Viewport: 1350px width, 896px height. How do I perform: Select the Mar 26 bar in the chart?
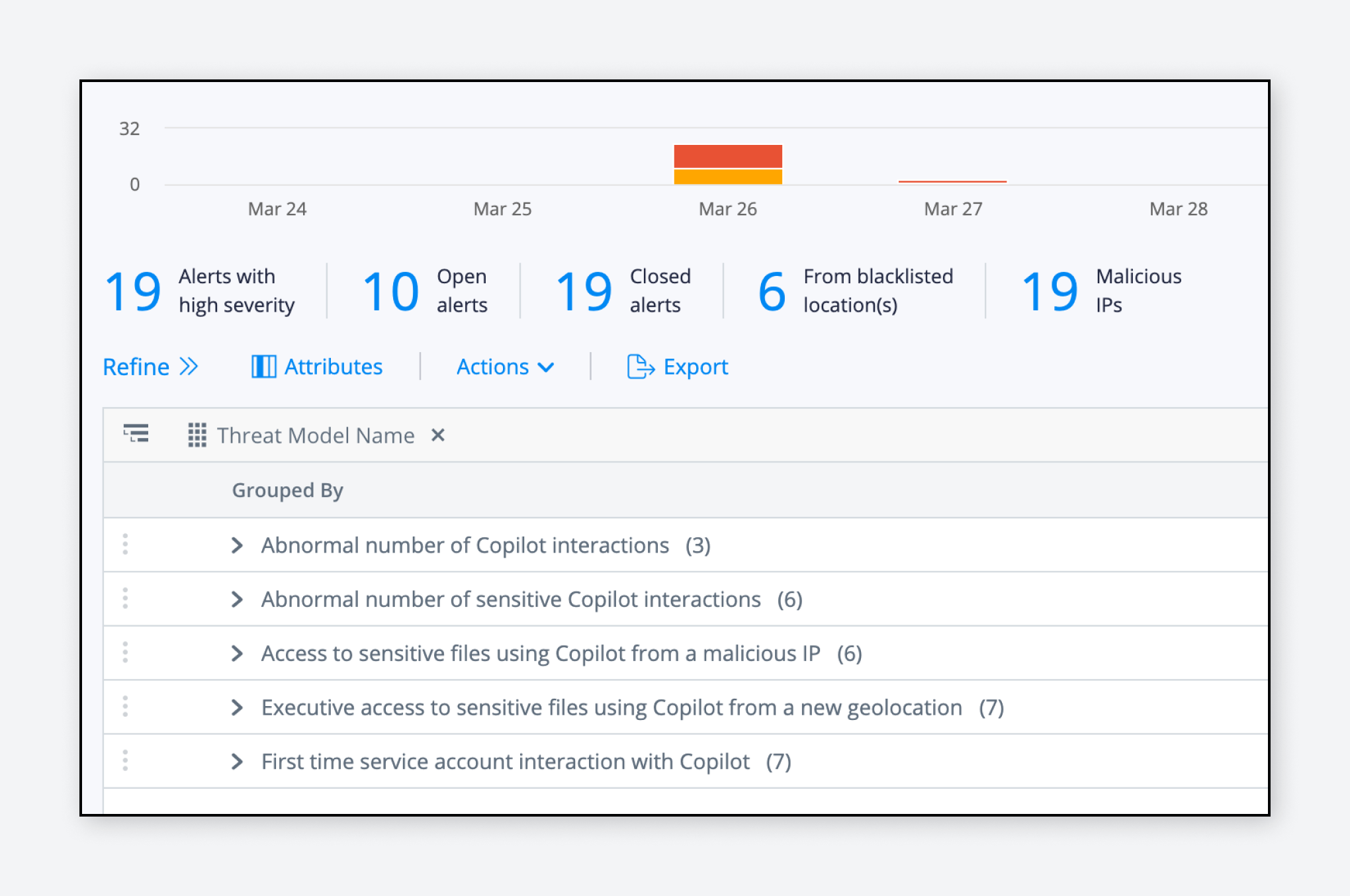click(727, 164)
